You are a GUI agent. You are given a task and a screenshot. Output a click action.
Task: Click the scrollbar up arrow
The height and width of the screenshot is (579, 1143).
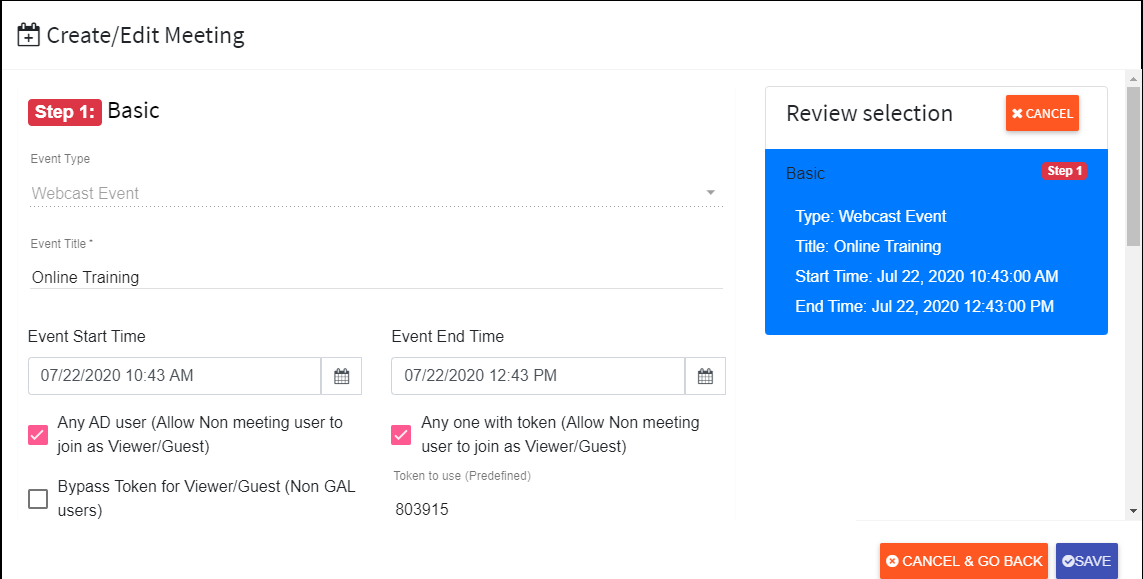[x=1133, y=79]
